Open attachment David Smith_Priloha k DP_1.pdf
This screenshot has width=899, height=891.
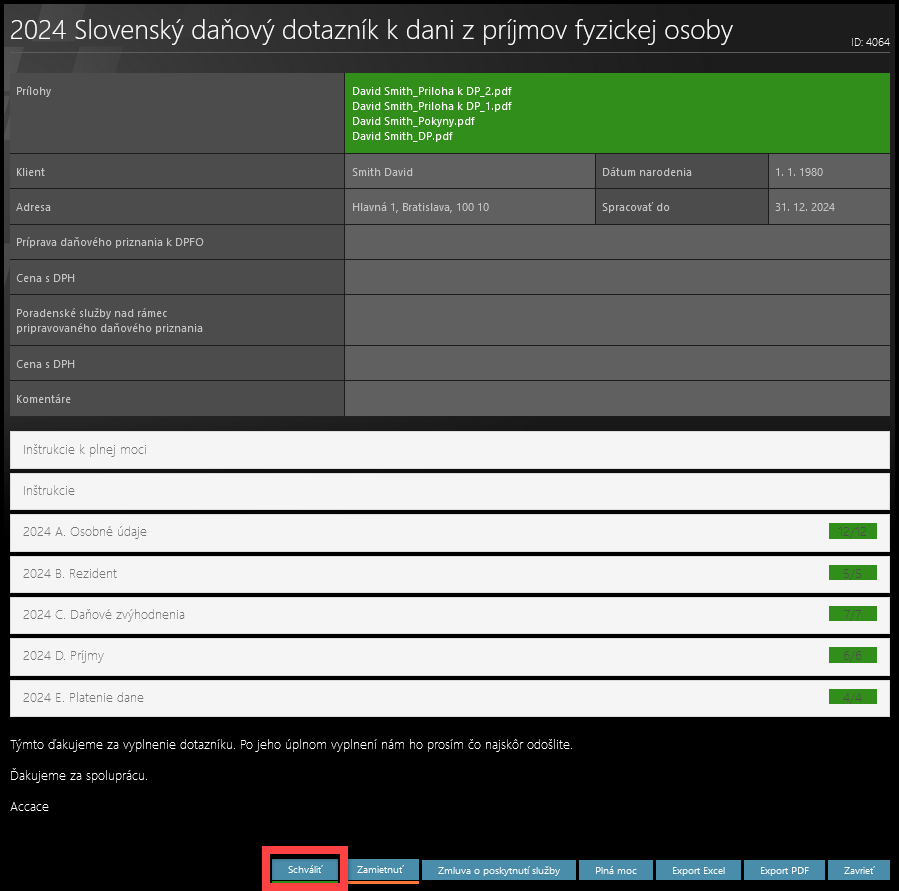(x=432, y=106)
